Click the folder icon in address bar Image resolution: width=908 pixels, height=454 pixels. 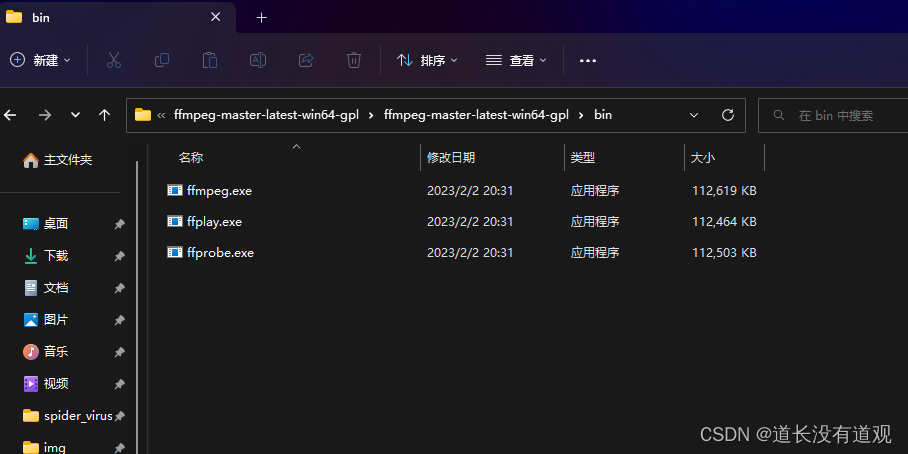click(143, 115)
